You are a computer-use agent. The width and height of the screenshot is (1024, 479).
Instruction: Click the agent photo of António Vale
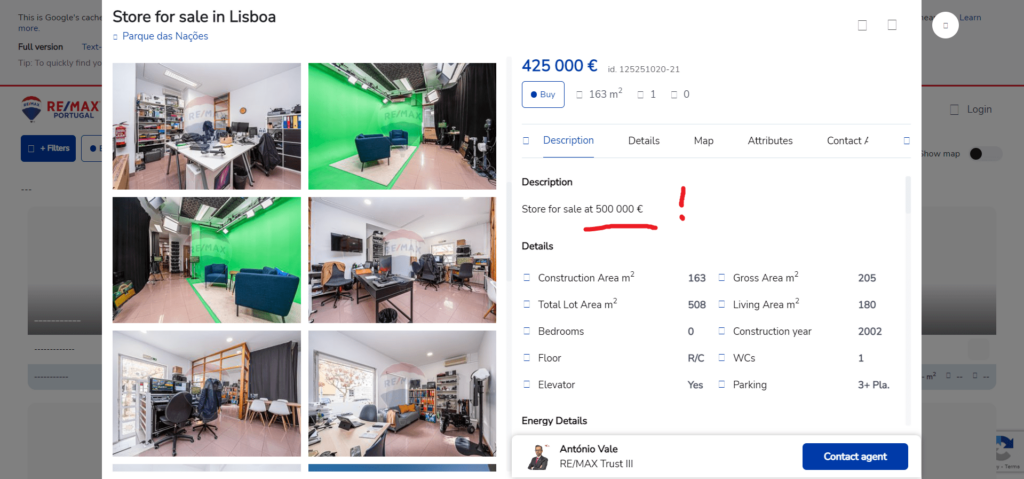tap(539, 457)
